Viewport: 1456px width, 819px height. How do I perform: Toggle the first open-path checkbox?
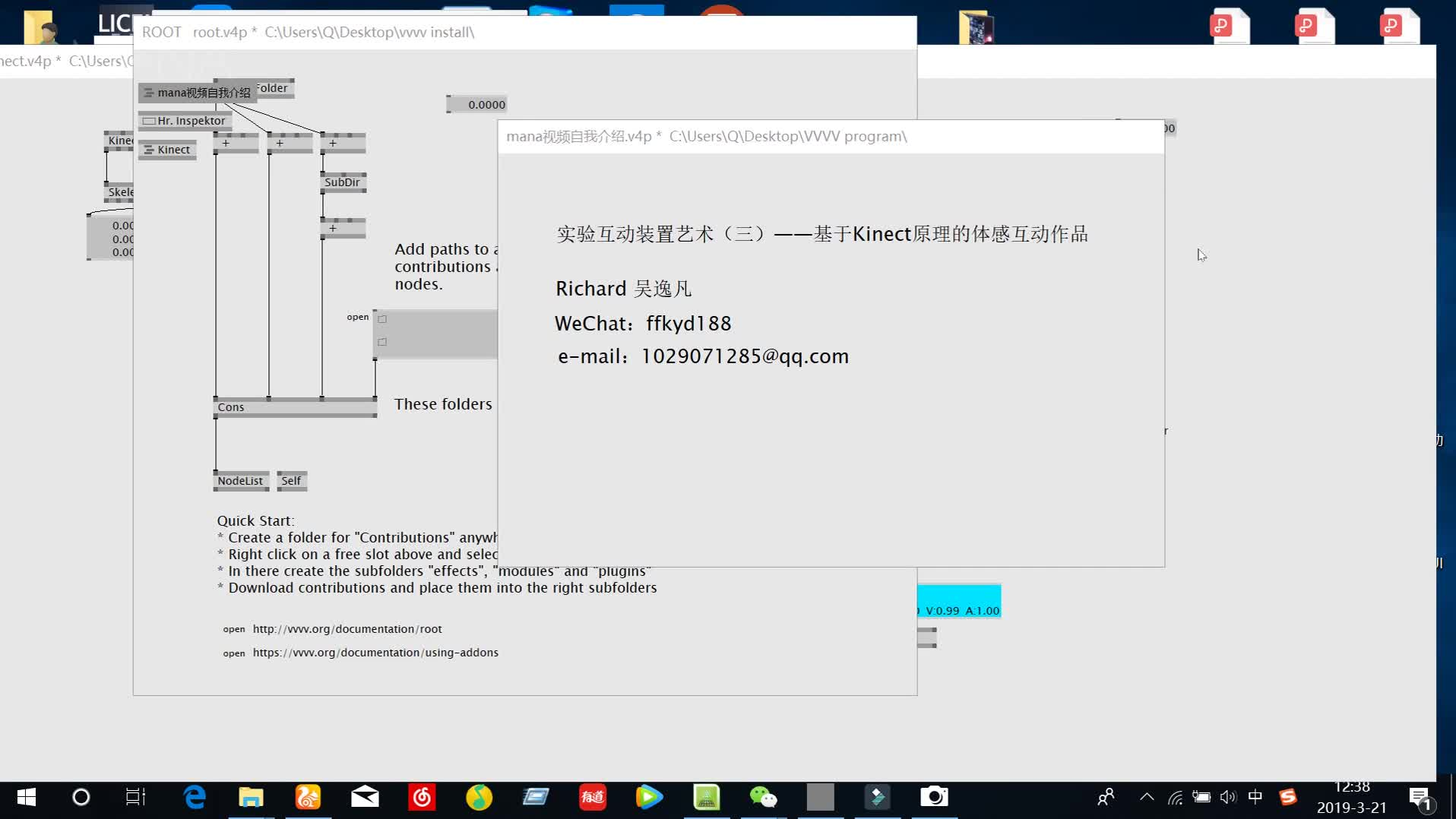coord(382,319)
